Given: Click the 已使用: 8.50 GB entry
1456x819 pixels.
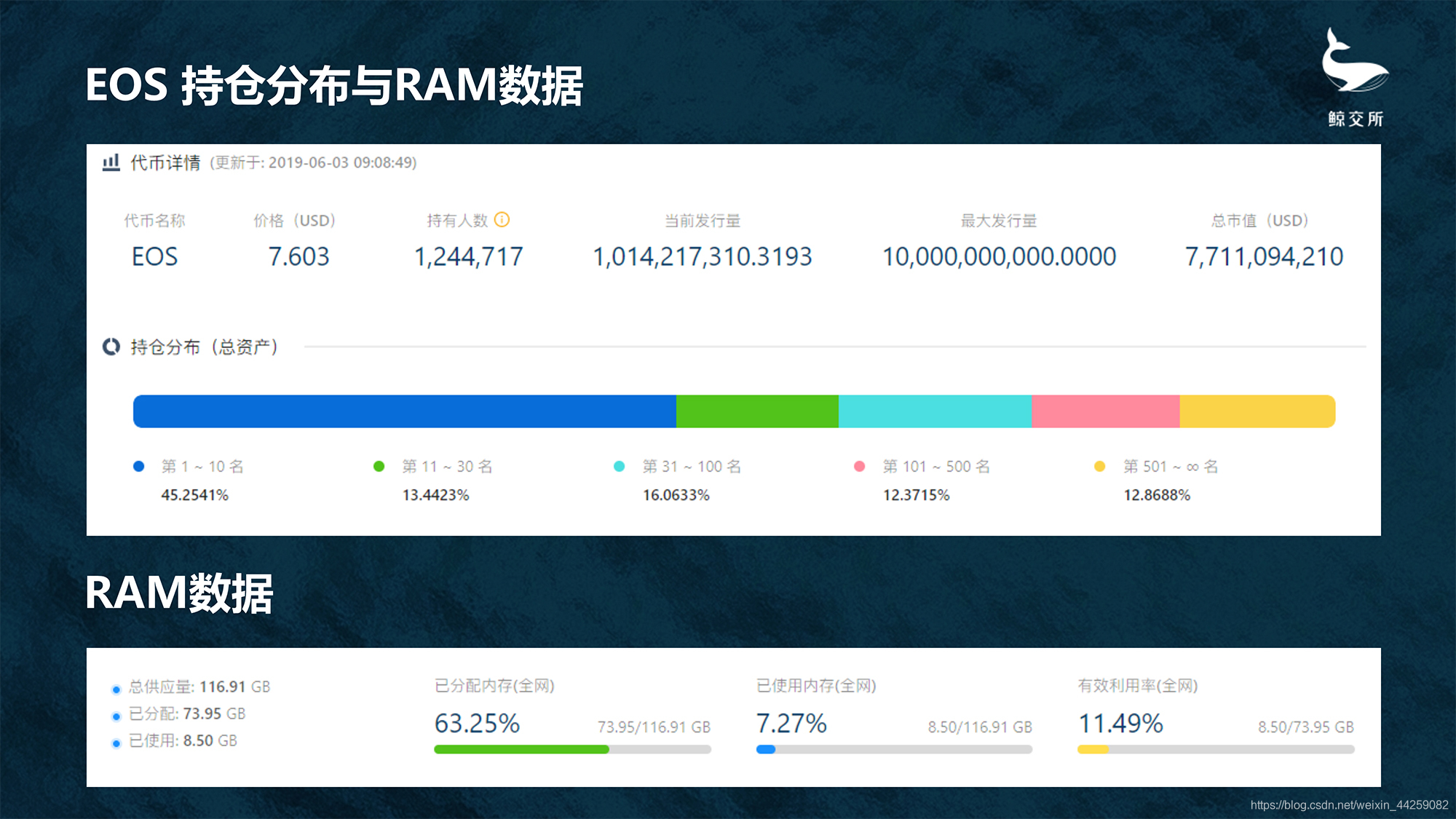Looking at the screenshot, I should coord(183,740).
